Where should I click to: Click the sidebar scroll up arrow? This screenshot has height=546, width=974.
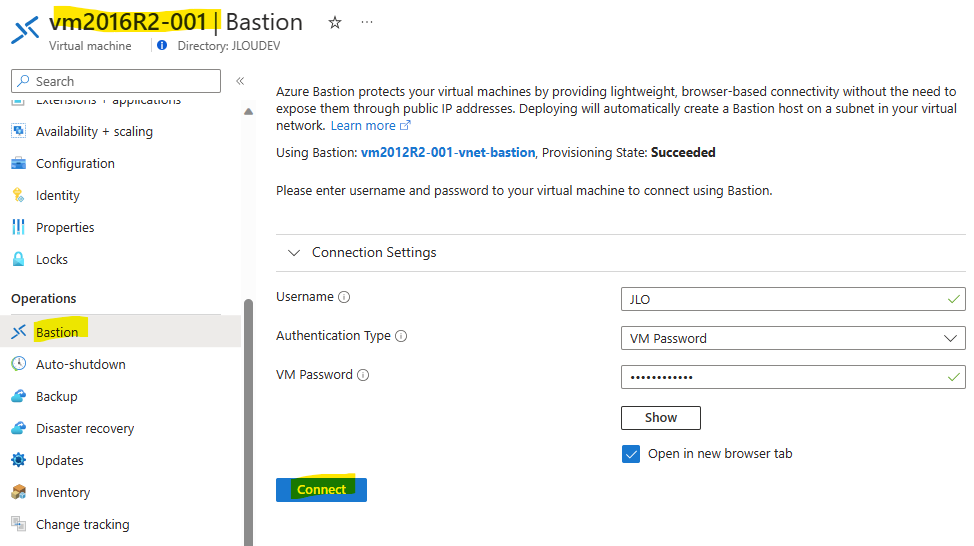tap(248, 112)
